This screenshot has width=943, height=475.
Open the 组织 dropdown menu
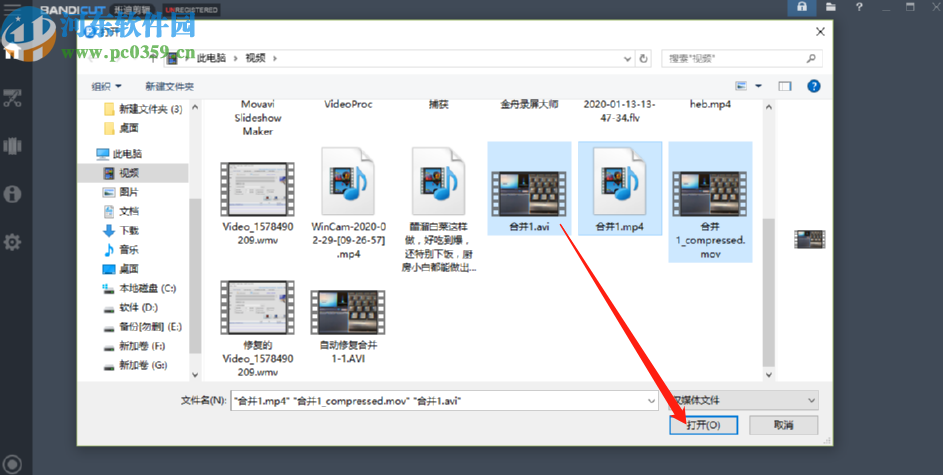point(106,86)
